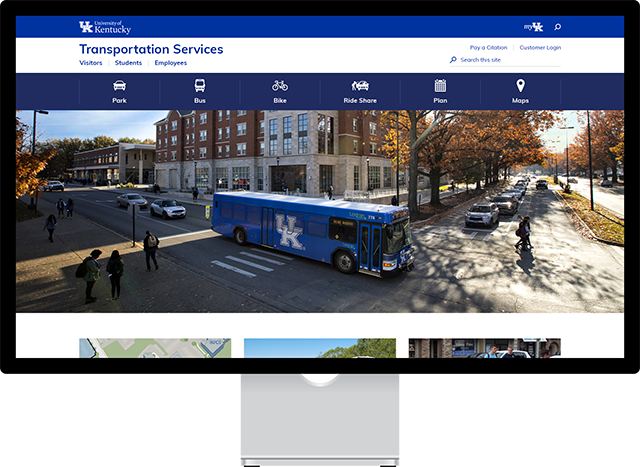Go to Transportation Services home title
This screenshot has height=467, width=640.
(151, 49)
